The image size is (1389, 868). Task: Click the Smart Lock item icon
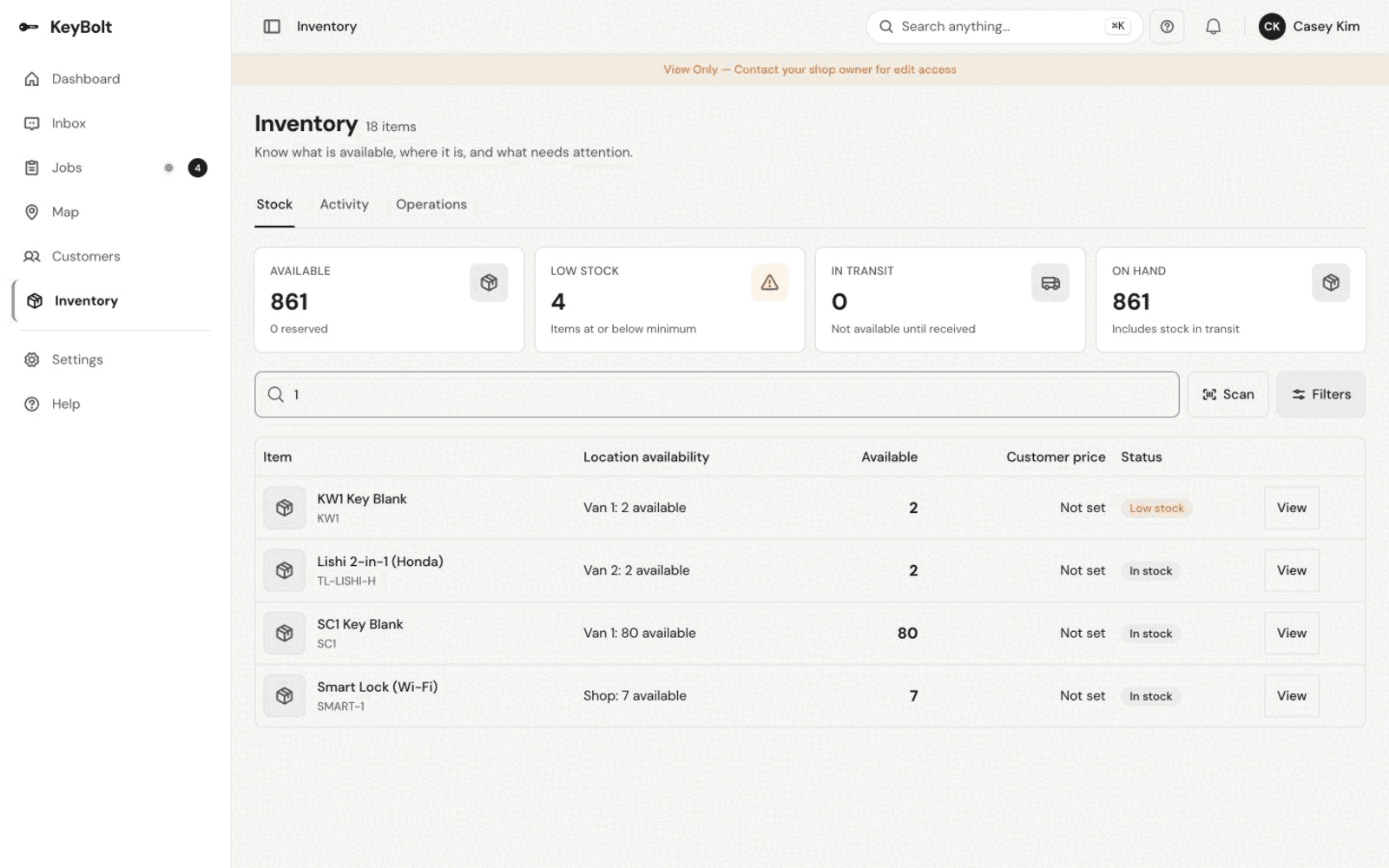(285, 695)
